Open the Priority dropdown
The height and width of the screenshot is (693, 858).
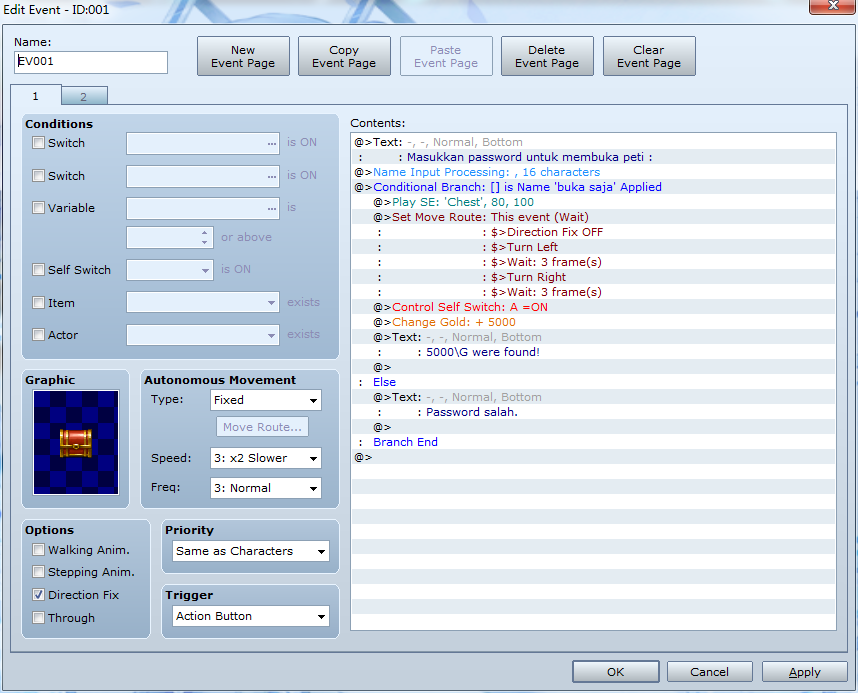coord(251,551)
